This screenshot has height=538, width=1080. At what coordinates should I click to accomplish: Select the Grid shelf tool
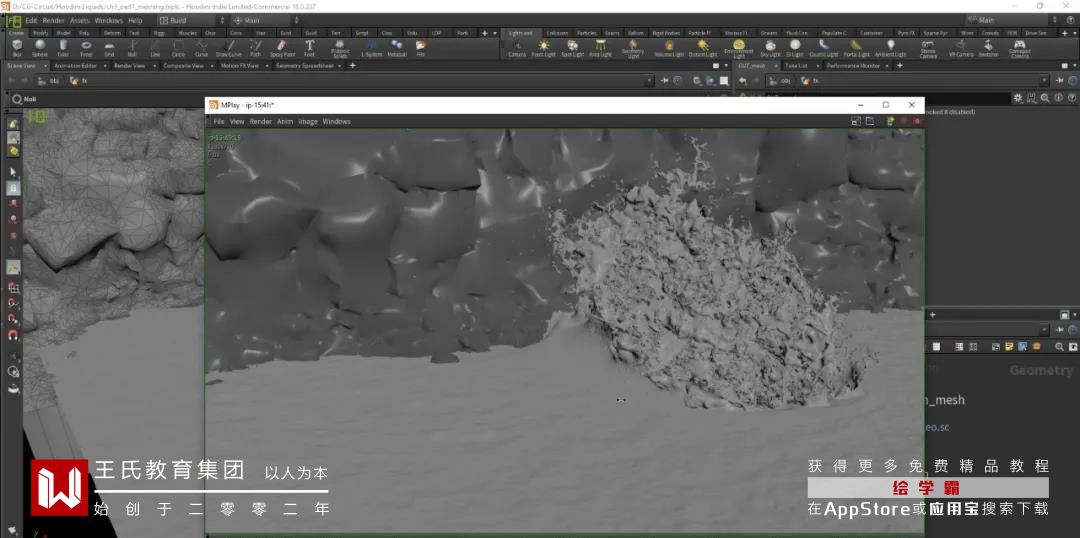click(x=109, y=48)
